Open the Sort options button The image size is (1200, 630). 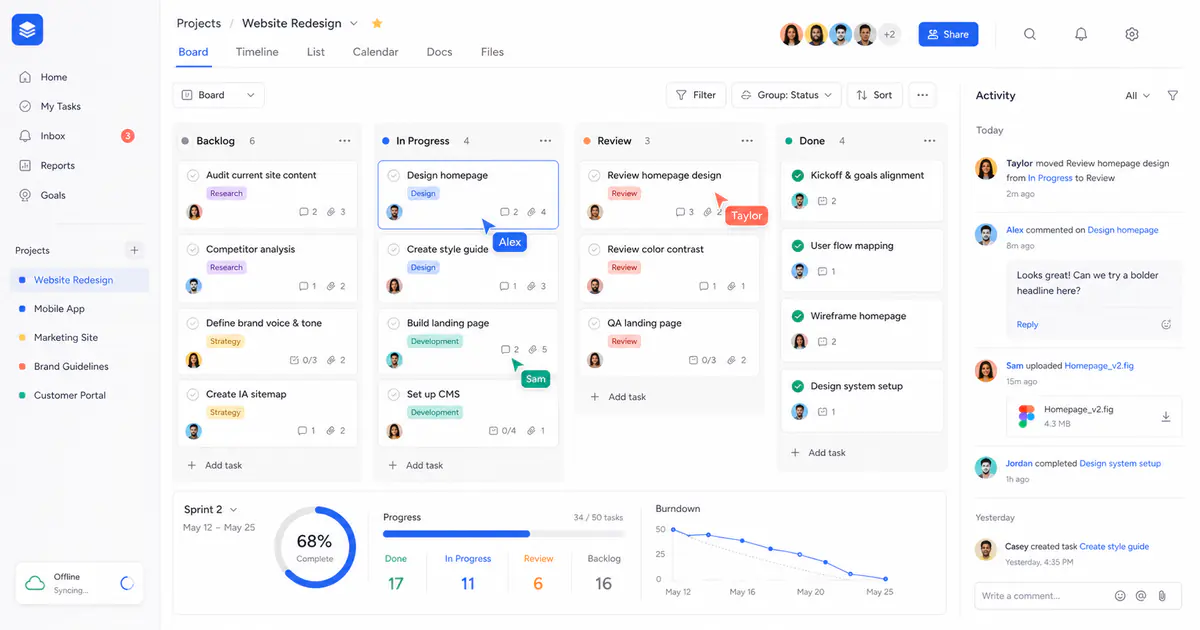[x=875, y=95]
